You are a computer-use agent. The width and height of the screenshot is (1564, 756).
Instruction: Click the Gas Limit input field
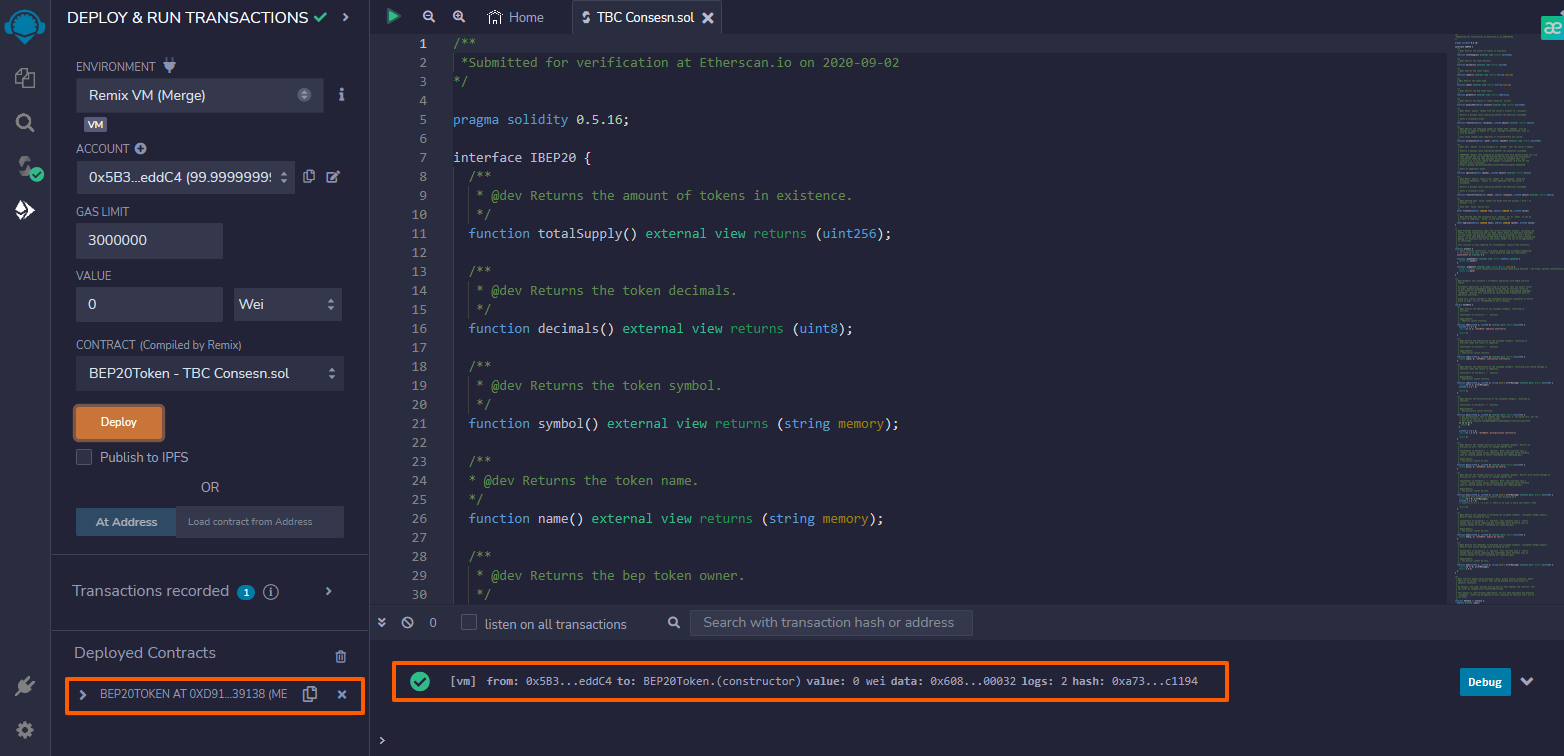click(149, 241)
